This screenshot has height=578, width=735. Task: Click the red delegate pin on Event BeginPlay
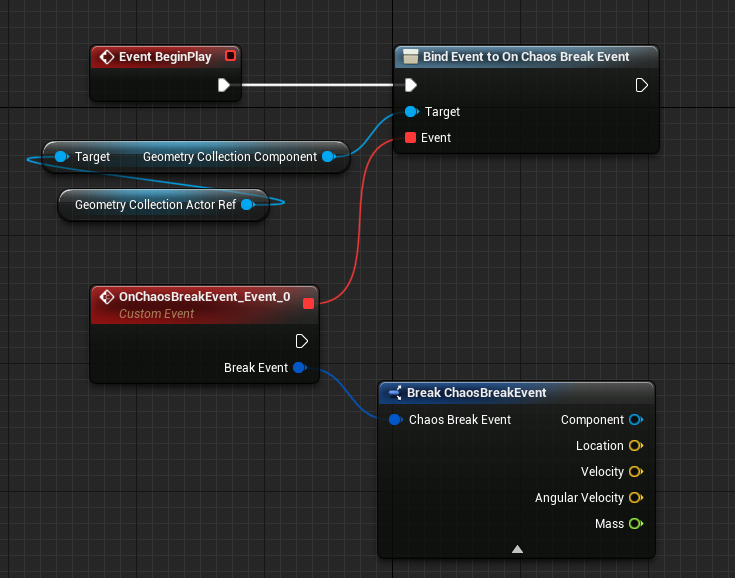point(230,56)
